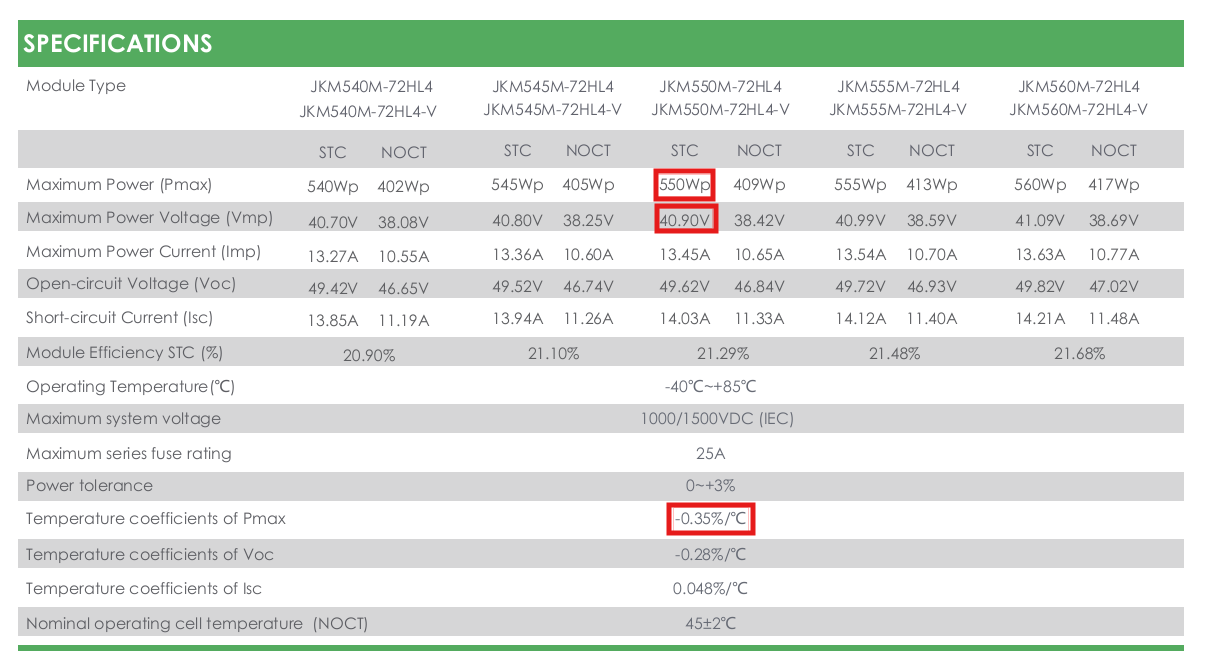Select the 21.68% module efficiency value
The image size is (1205, 661).
1078,354
